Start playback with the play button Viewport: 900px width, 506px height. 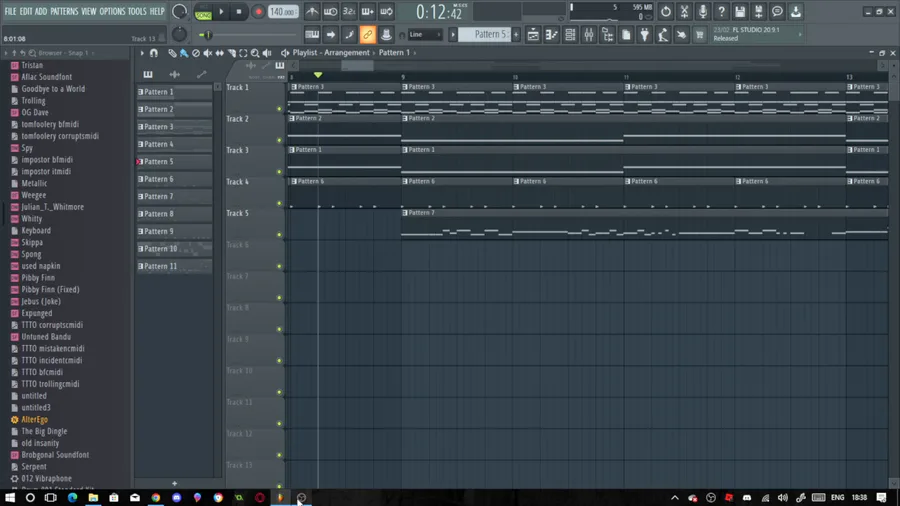[221, 11]
